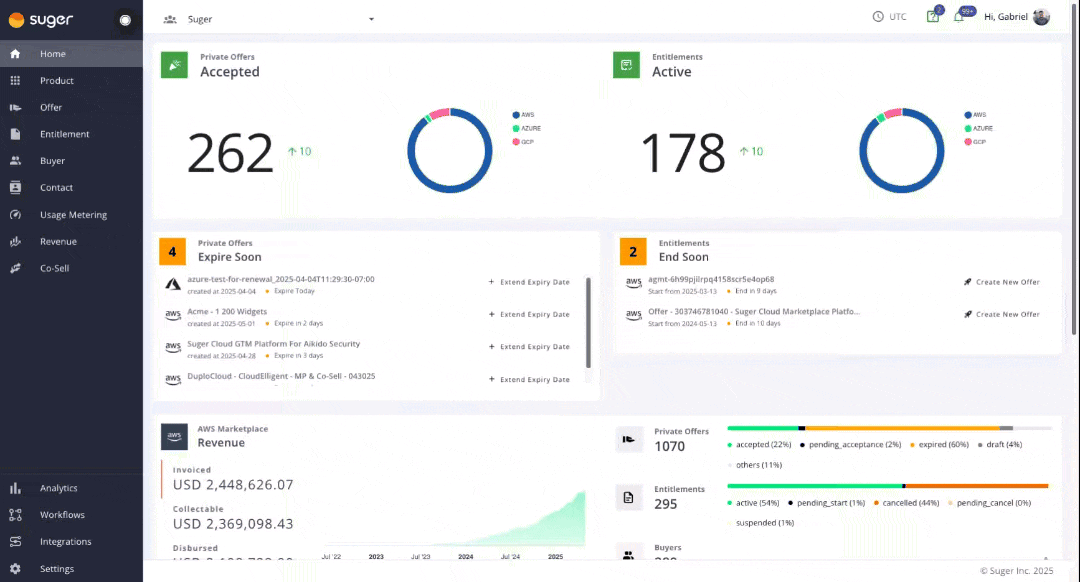Click the Expire Soon list scrollbar

point(588,322)
